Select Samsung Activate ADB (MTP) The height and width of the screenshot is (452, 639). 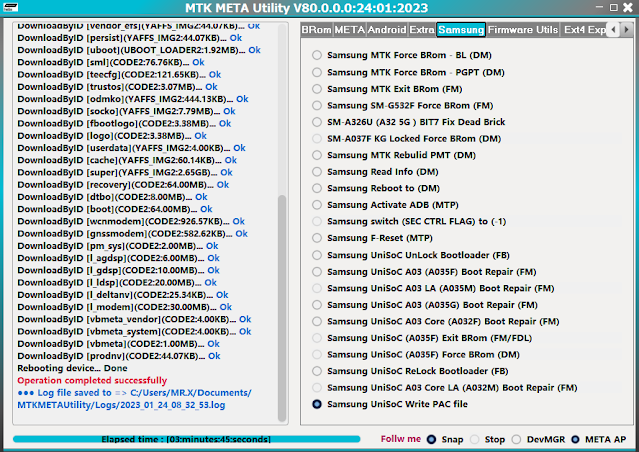386,205
